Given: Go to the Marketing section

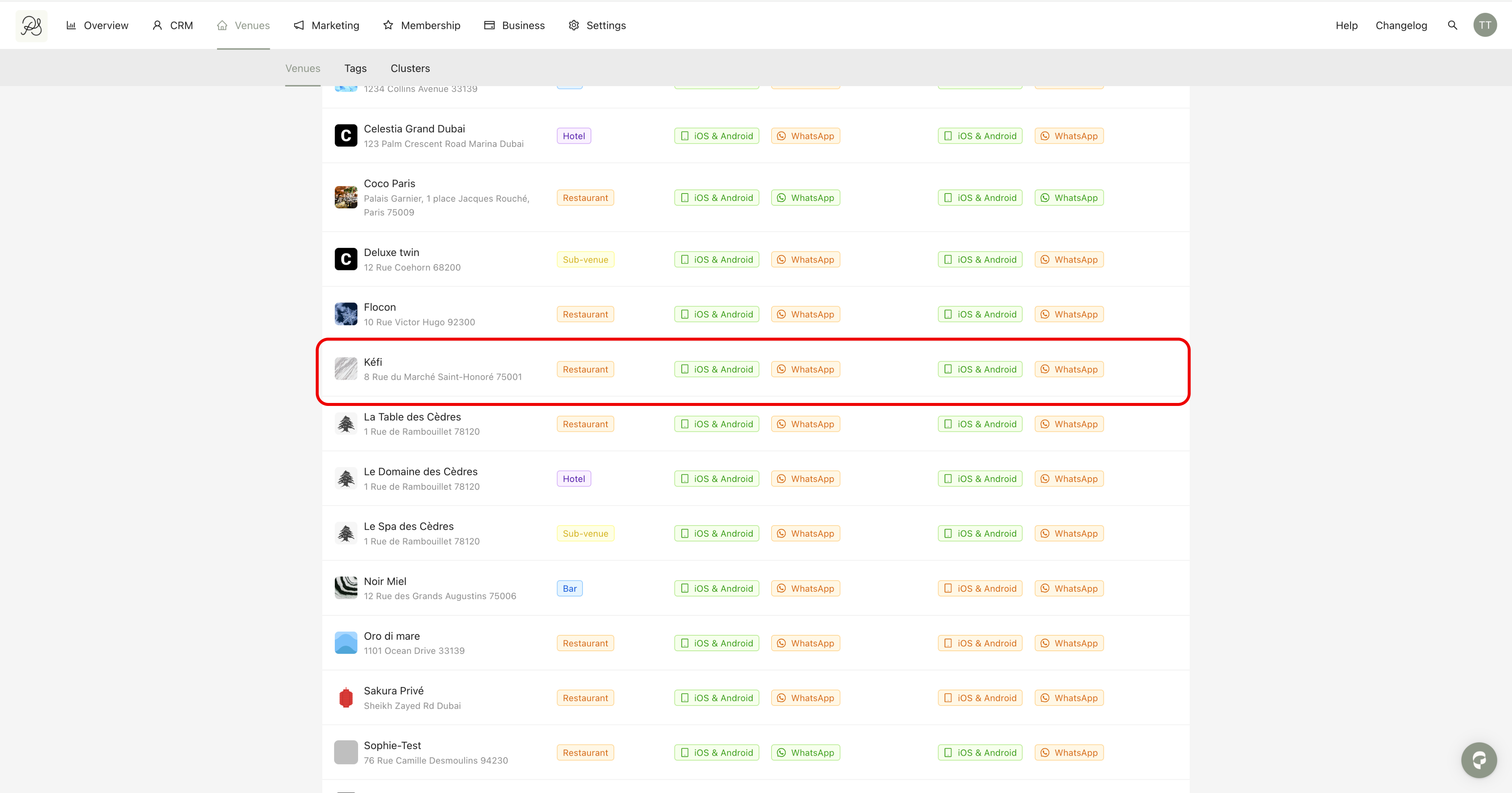Looking at the screenshot, I should click(326, 25).
